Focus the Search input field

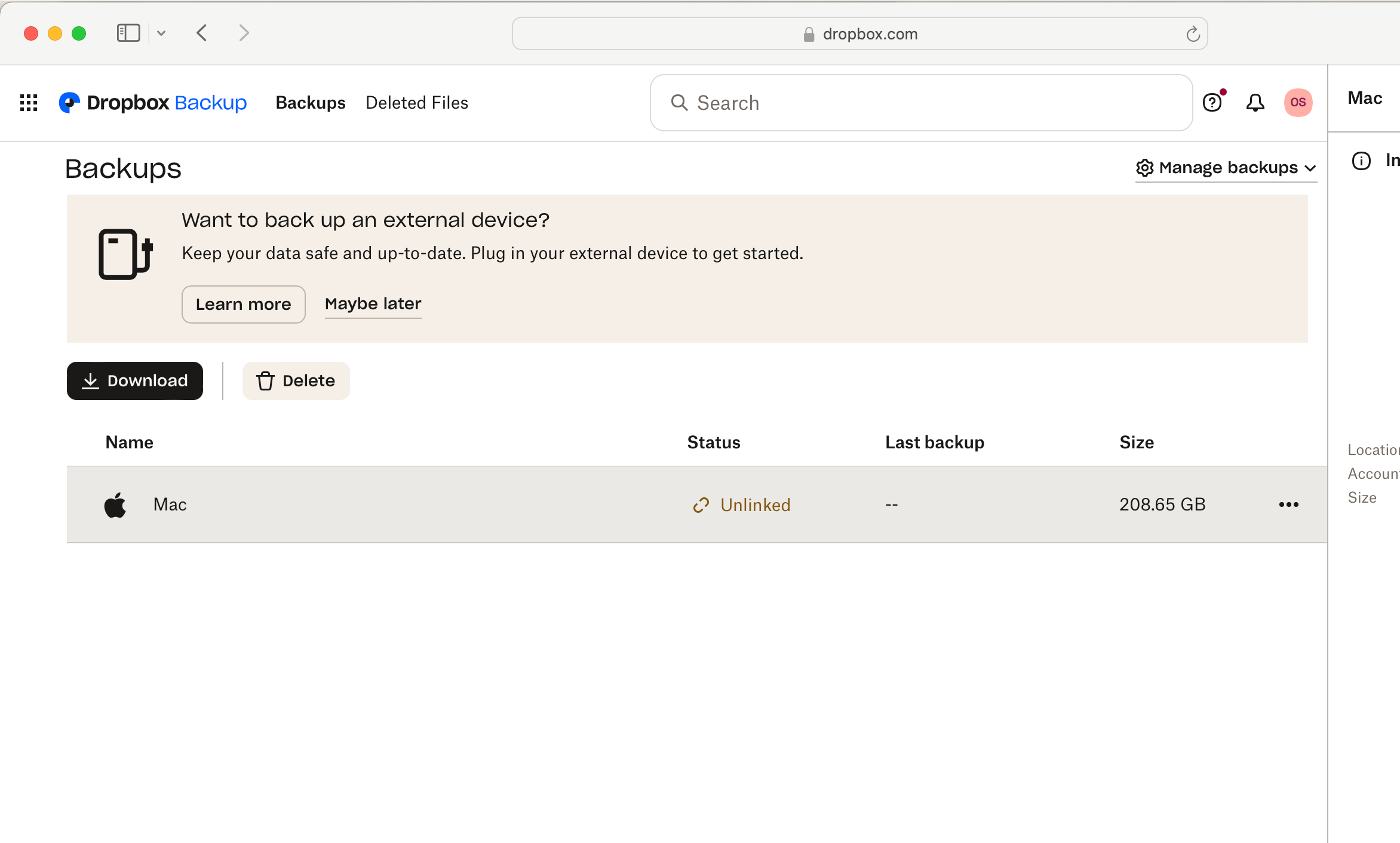(922, 103)
